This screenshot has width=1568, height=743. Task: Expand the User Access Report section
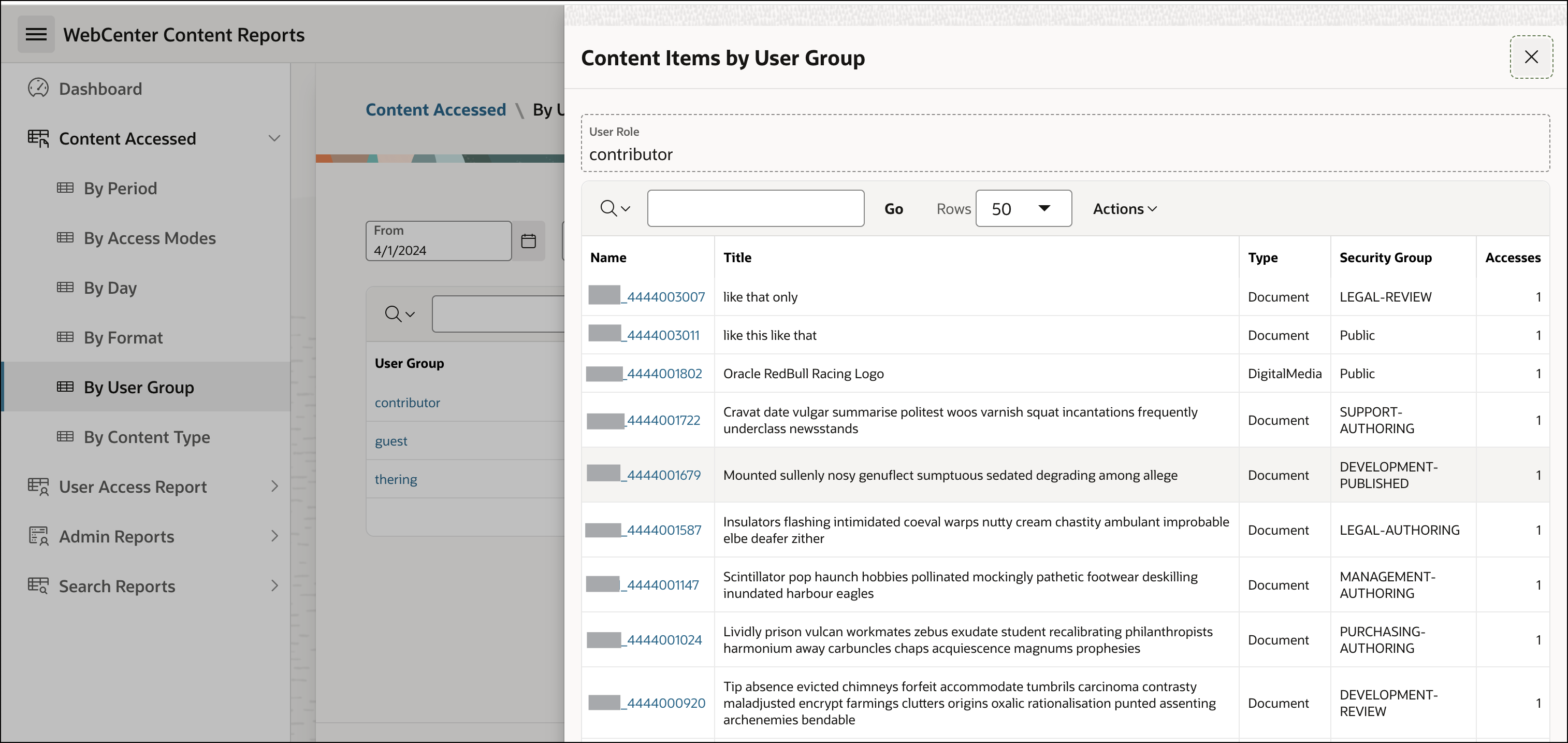coord(274,487)
